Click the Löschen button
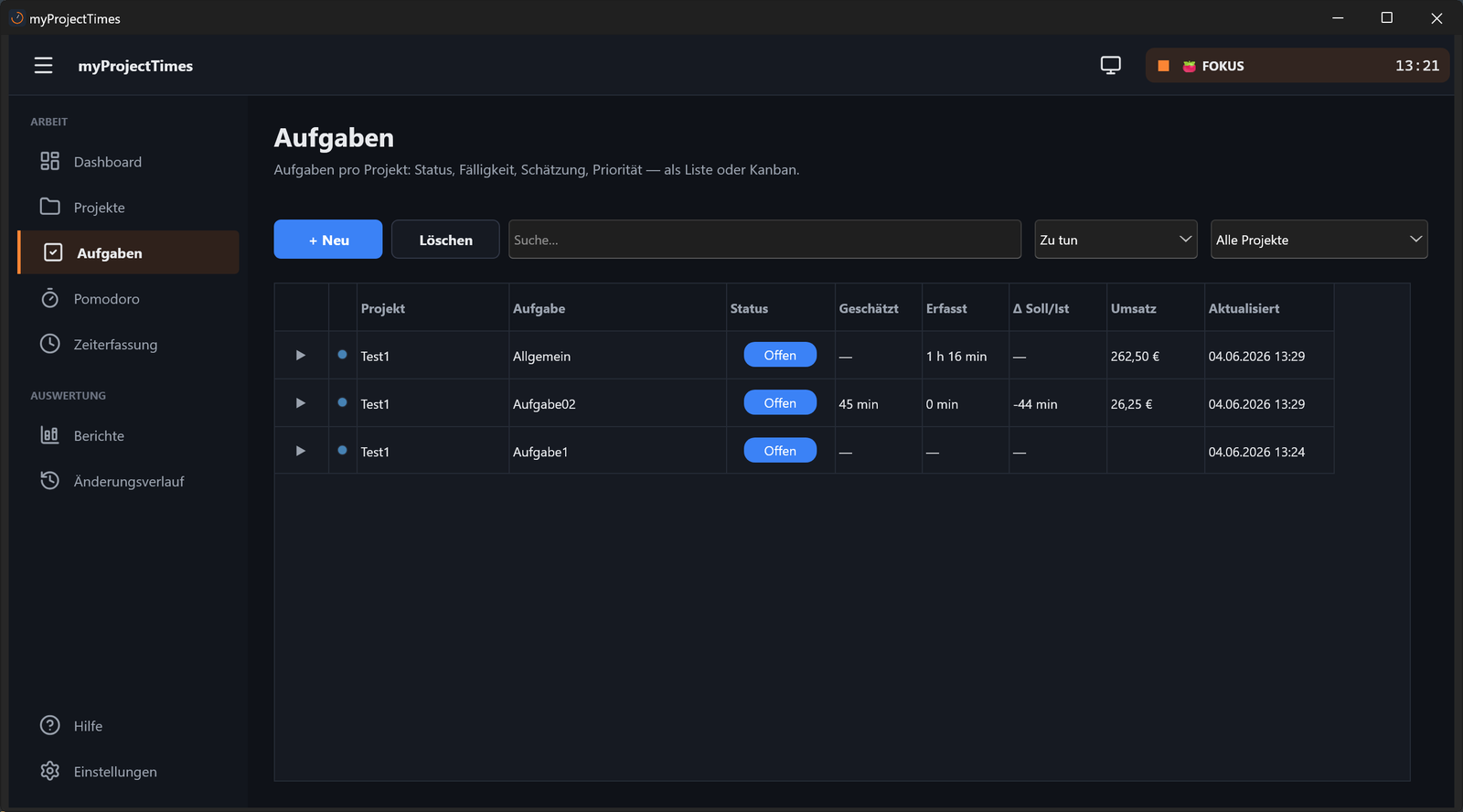The height and width of the screenshot is (812, 1463). click(445, 240)
